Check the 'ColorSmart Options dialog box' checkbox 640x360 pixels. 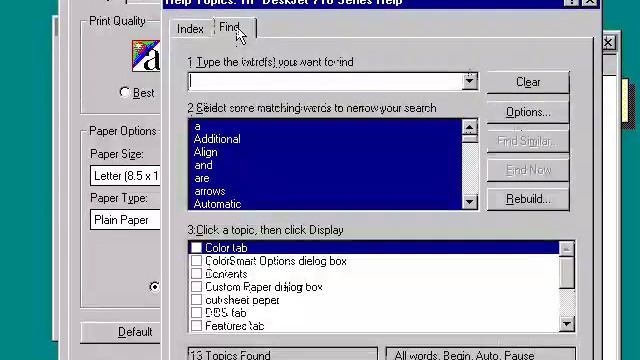[x=196, y=260]
